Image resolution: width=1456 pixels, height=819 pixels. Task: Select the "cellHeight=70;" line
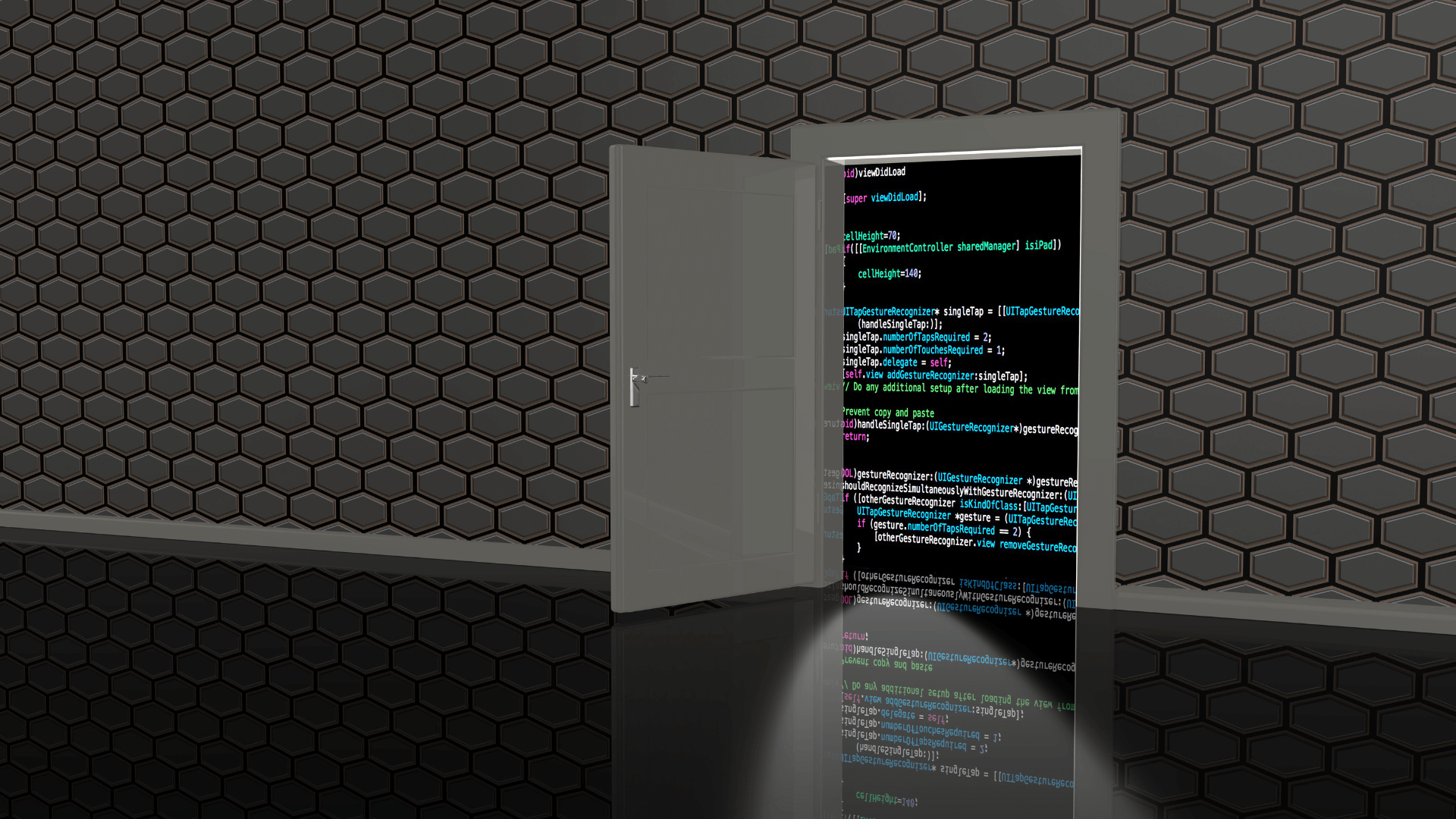[x=872, y=236]
